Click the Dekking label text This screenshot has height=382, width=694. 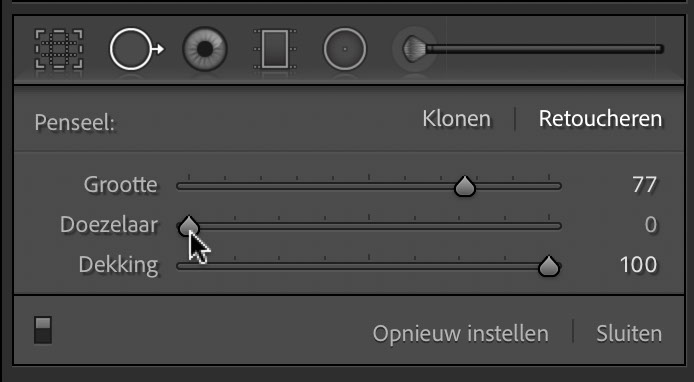[x=118, y=265]
